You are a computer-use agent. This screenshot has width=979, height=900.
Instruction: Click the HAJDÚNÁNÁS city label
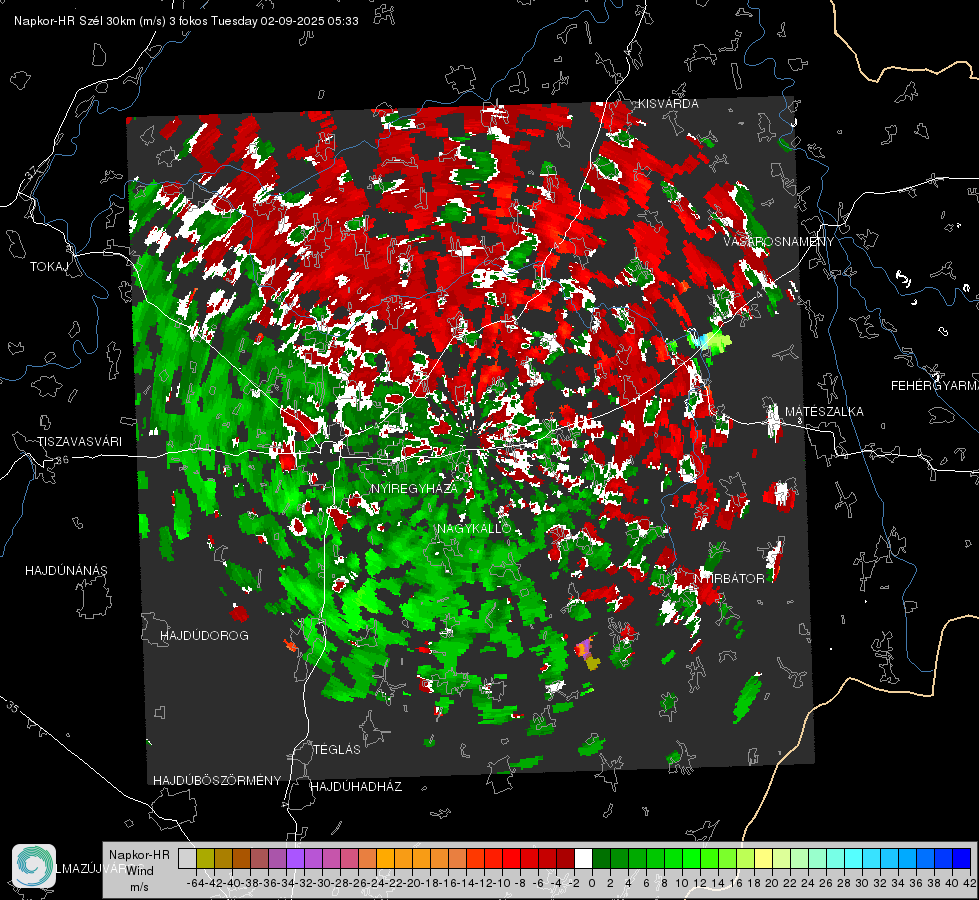(66, 571)
